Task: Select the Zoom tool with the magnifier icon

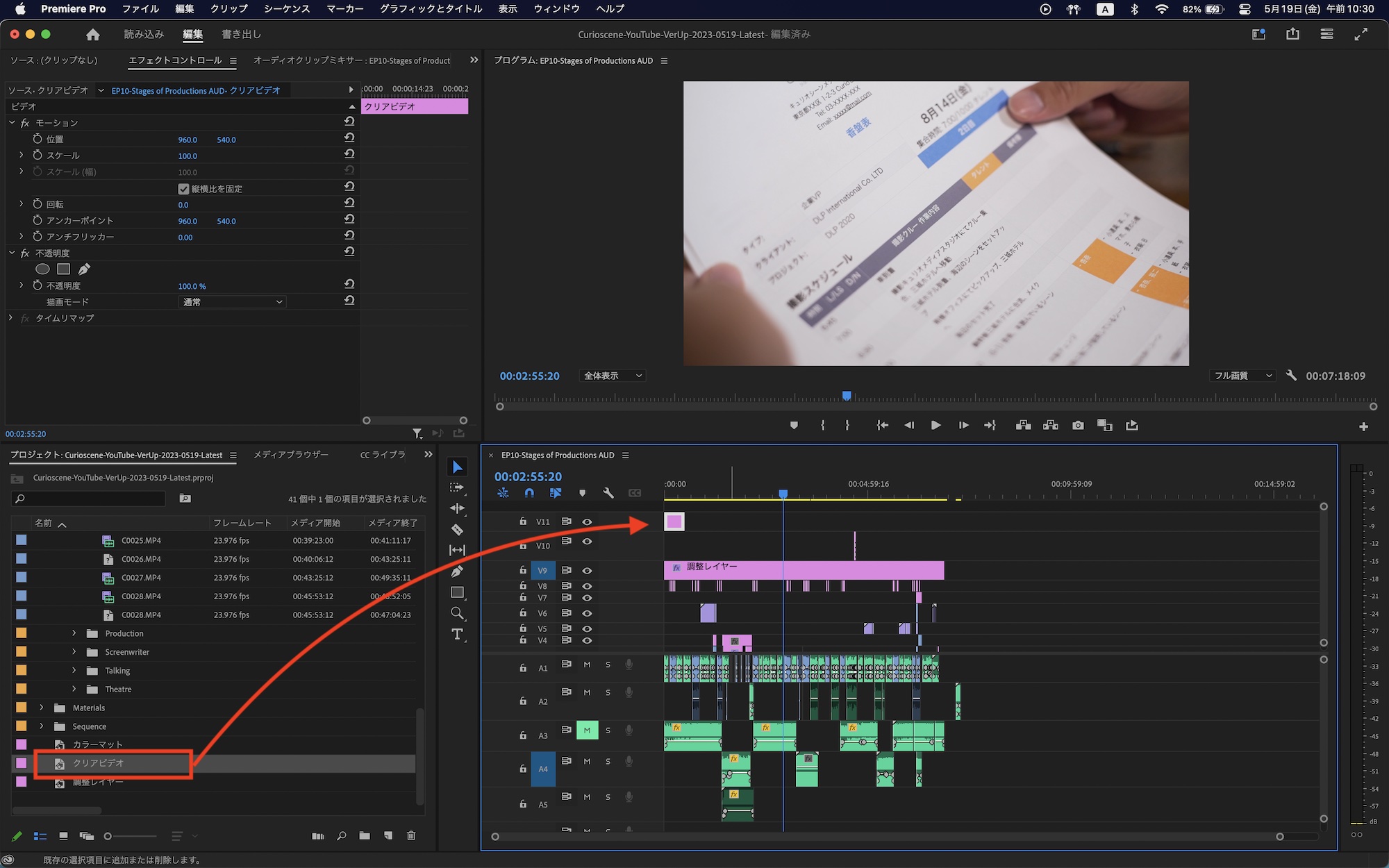Action: coord(457,613)
